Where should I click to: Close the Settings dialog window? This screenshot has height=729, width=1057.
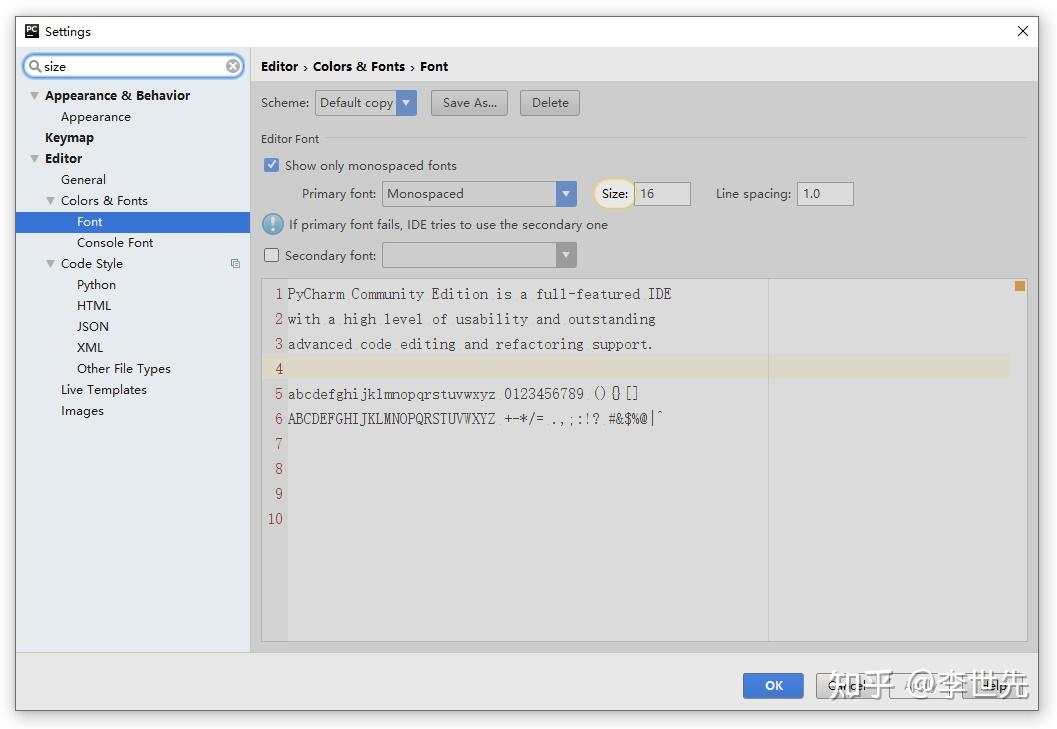[1023, 31]
